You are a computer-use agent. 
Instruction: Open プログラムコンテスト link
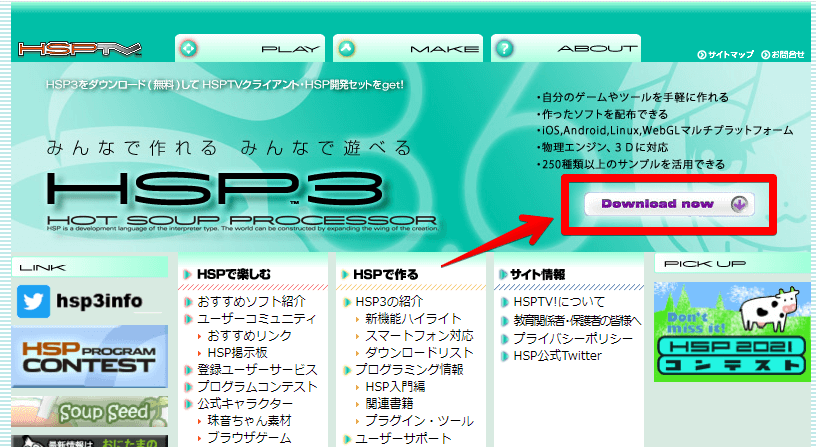click(x=257, y=387)
